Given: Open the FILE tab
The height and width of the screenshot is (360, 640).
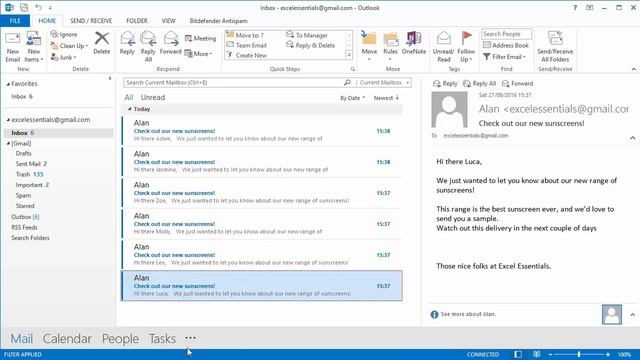Looking at the screenshot, I should (15, 21).
